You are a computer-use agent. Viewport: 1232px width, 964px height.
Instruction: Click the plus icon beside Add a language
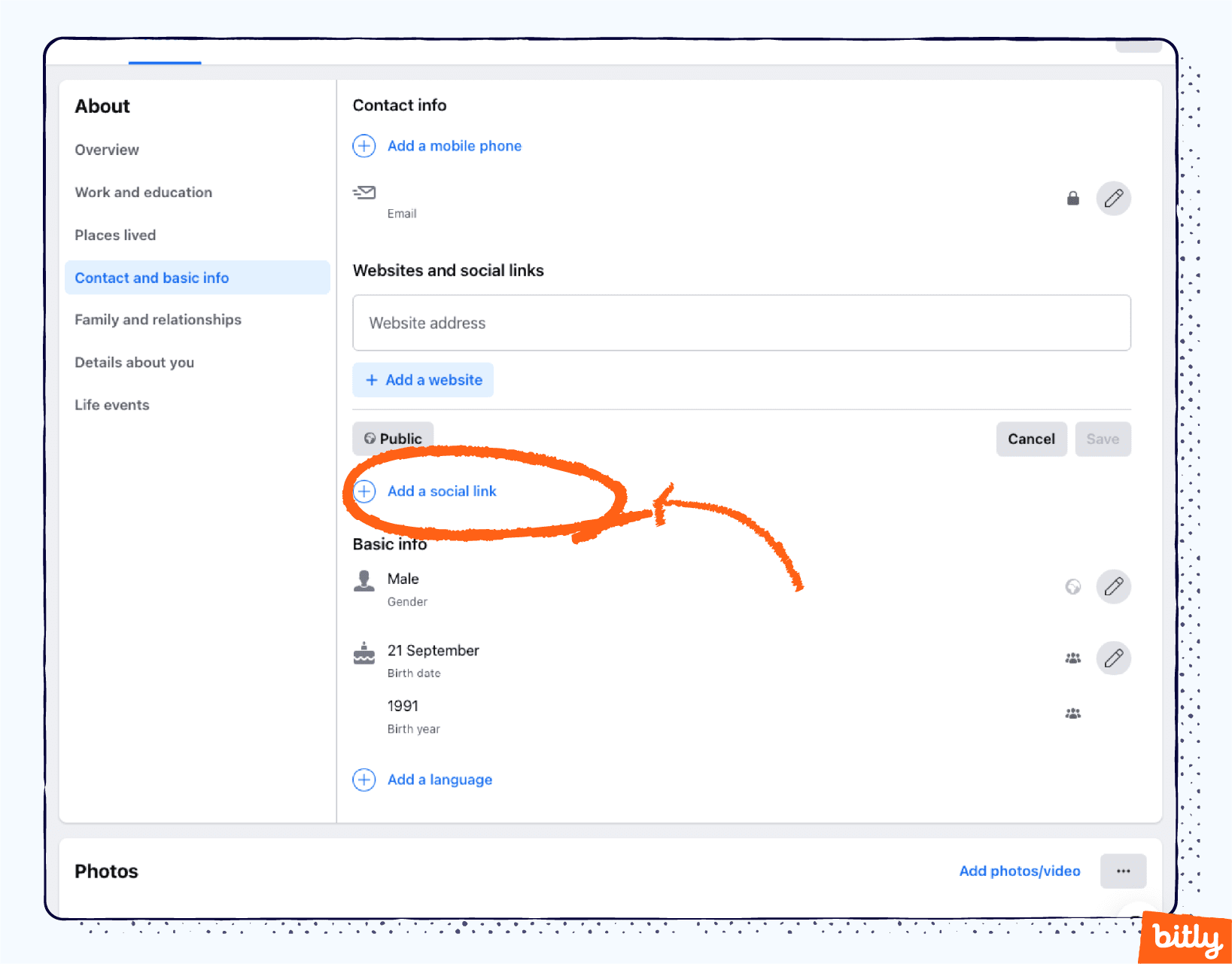(x=364, y=780)
